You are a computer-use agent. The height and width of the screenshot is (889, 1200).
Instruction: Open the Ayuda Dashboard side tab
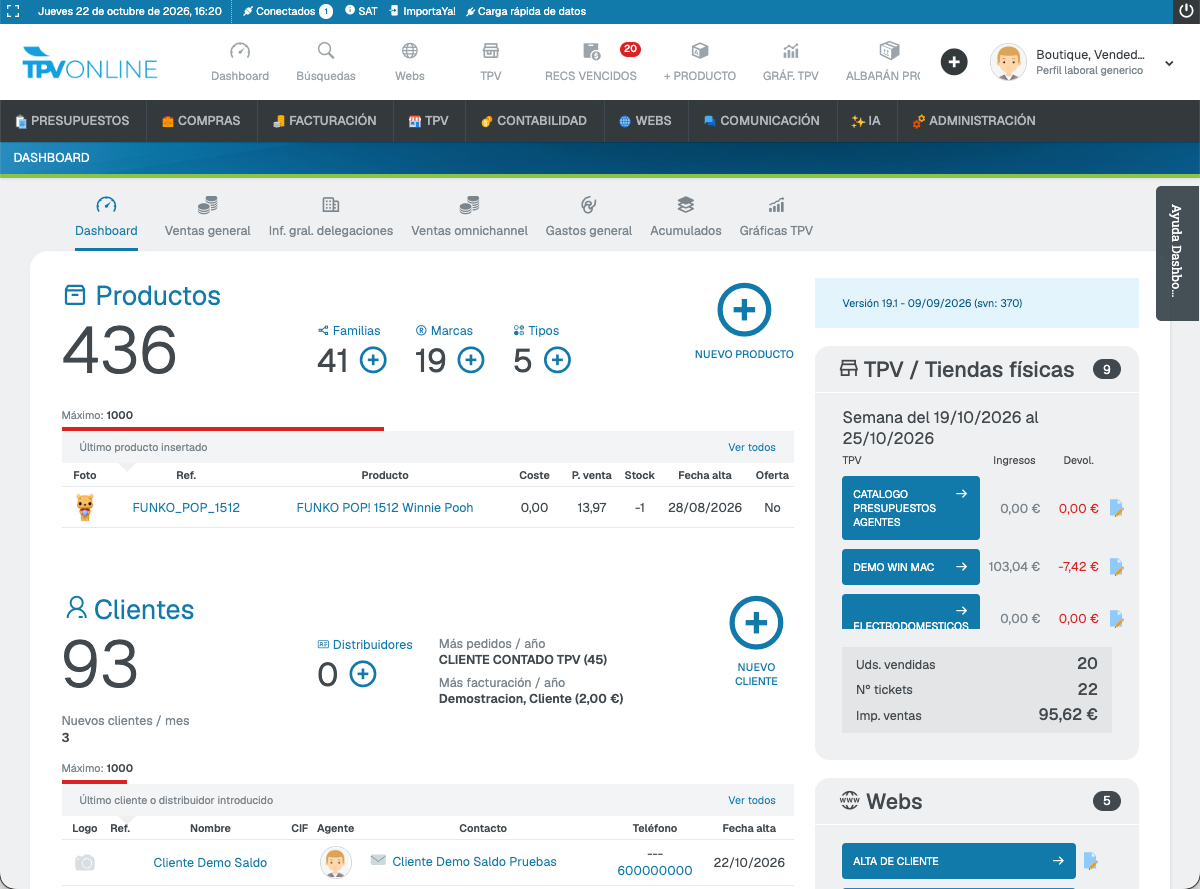point(1176,253)
